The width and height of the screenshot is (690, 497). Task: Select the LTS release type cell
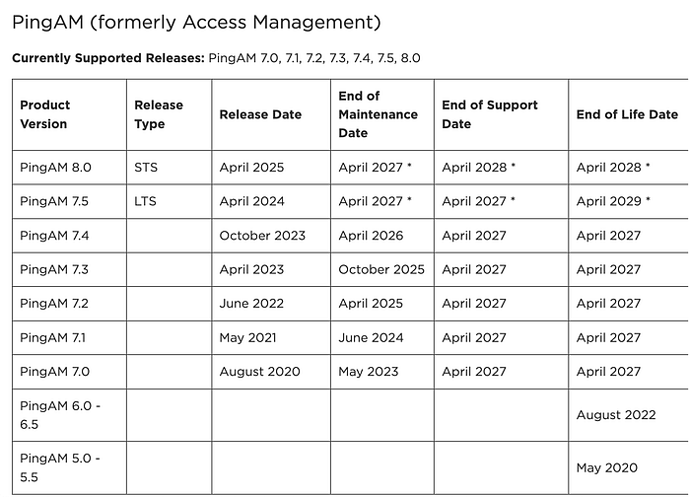(145, 201)
